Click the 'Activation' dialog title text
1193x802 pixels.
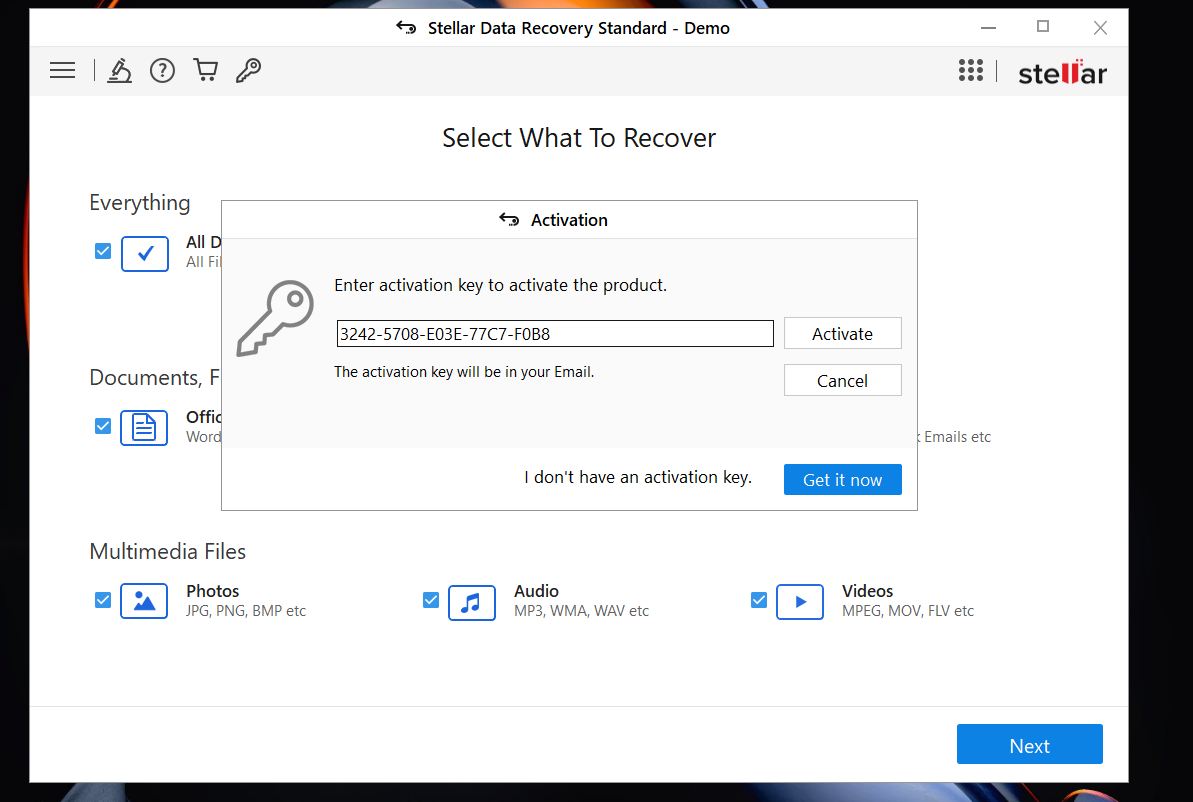[569, 221]
